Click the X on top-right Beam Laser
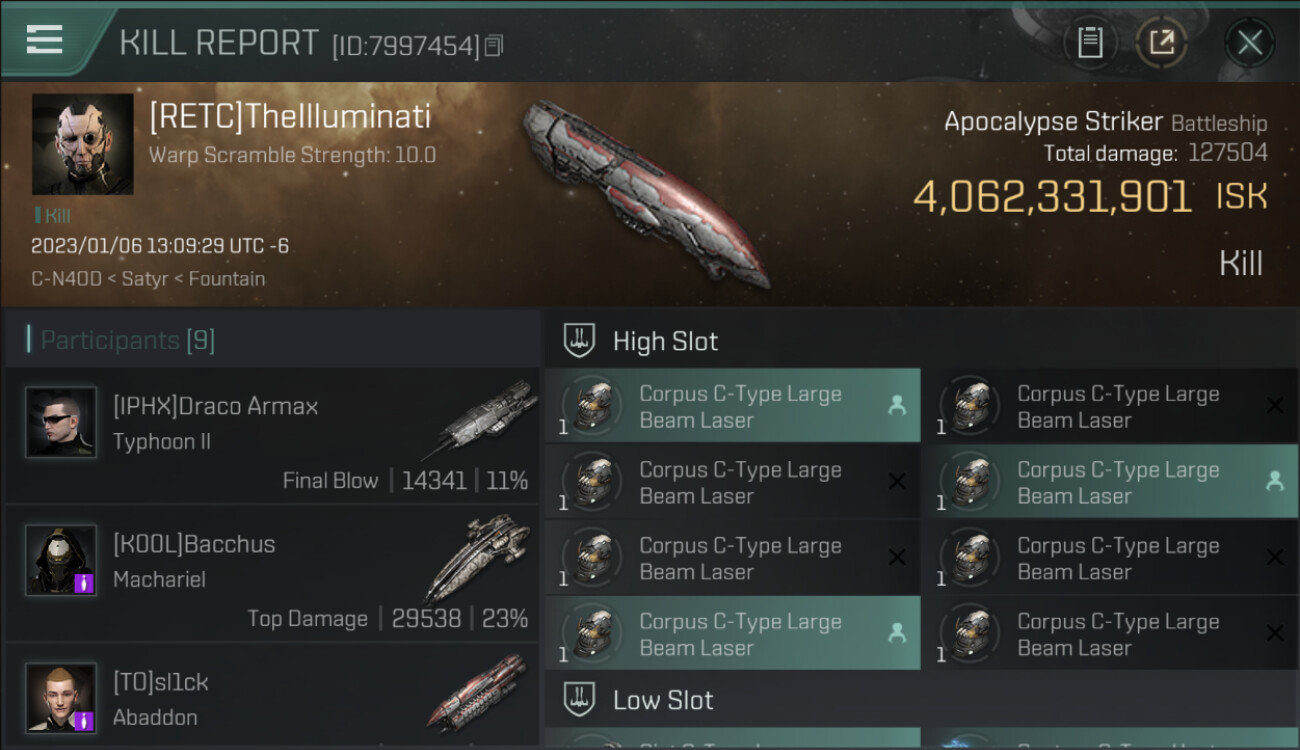Viewport: 1300px width, 750px height. tap(1275, 406)
